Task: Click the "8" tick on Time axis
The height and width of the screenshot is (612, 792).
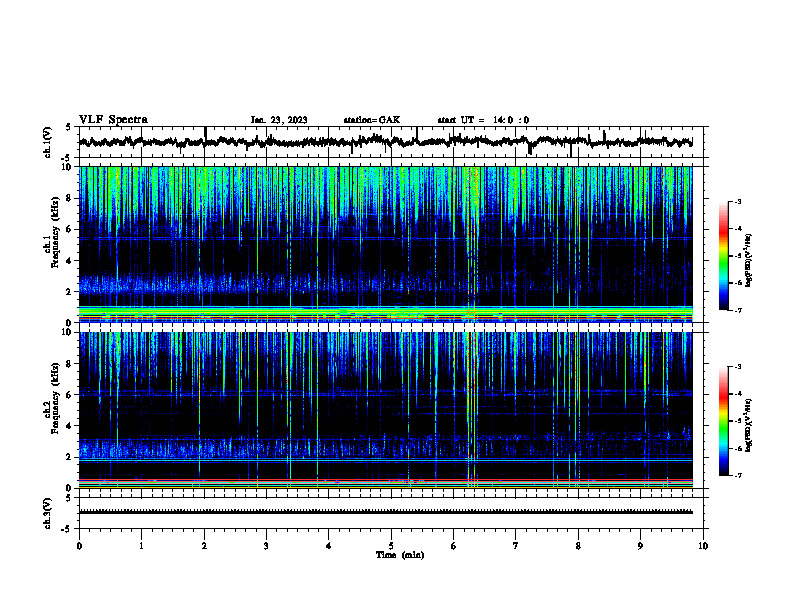Action: (x=578, y=546)
